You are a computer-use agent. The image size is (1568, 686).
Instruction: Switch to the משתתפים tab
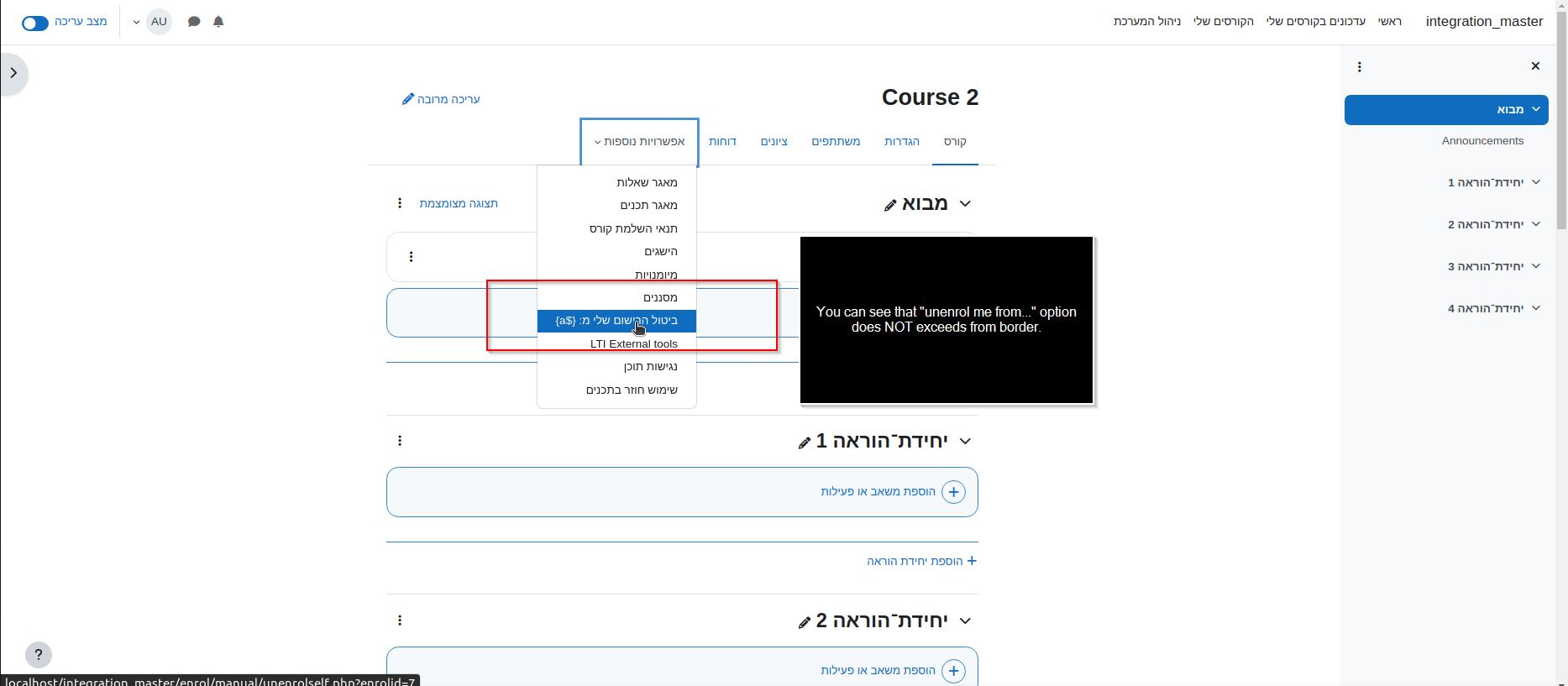point(836,142)
